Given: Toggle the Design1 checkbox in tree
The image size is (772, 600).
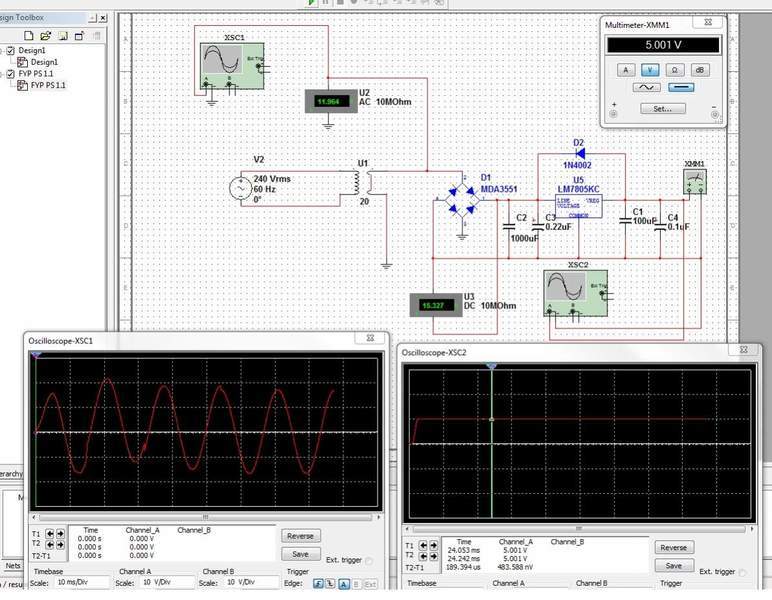Looking at the screenshot, I should [x=11, y=50].
